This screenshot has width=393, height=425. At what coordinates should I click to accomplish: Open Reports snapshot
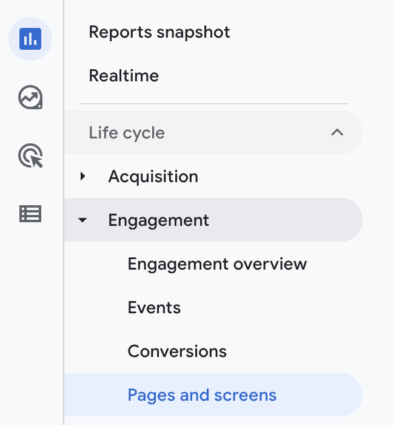159,32
